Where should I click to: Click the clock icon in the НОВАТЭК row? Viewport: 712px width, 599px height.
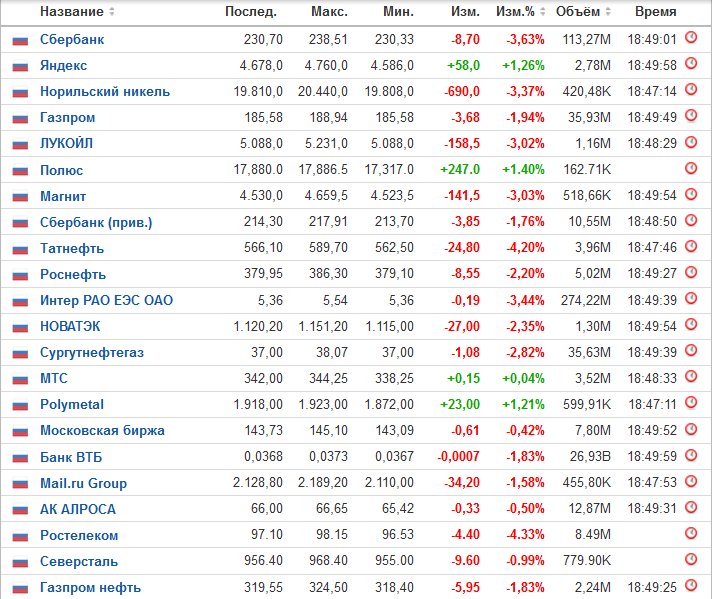point(691,324)
